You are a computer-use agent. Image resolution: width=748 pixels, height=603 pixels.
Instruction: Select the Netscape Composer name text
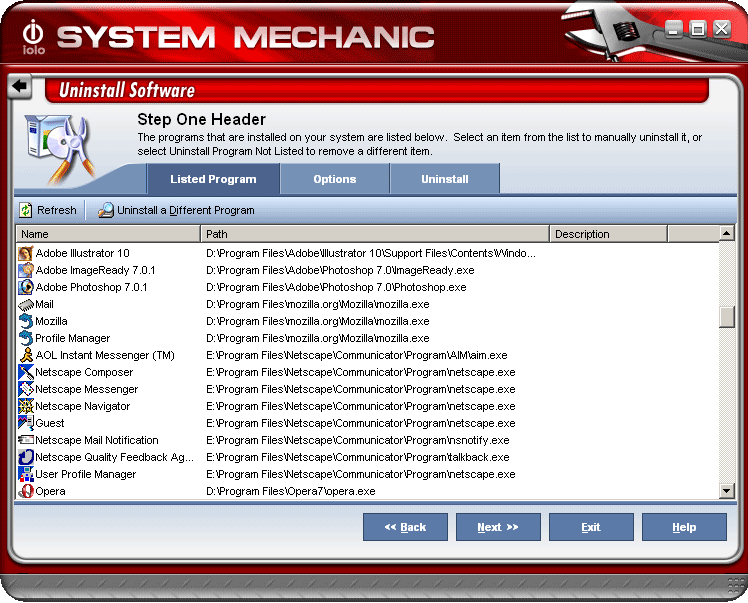click(x=84, y=372)
